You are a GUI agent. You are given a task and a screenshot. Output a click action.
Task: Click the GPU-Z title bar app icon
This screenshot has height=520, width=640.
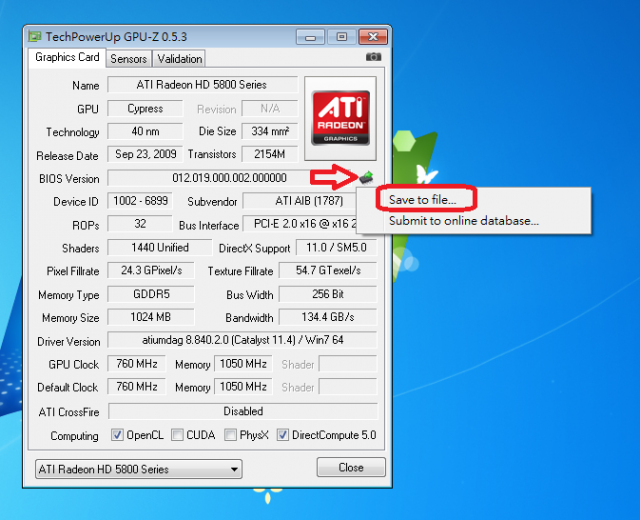click(x=35, y=37)
